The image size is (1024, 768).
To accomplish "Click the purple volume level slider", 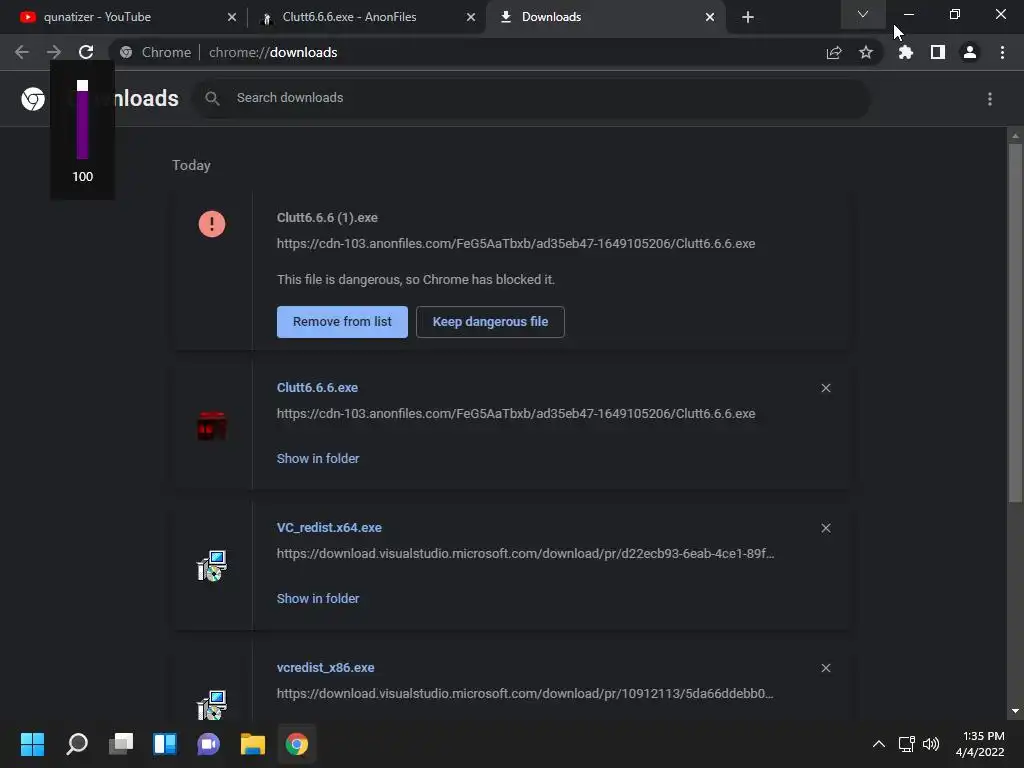I will (82, 120).
